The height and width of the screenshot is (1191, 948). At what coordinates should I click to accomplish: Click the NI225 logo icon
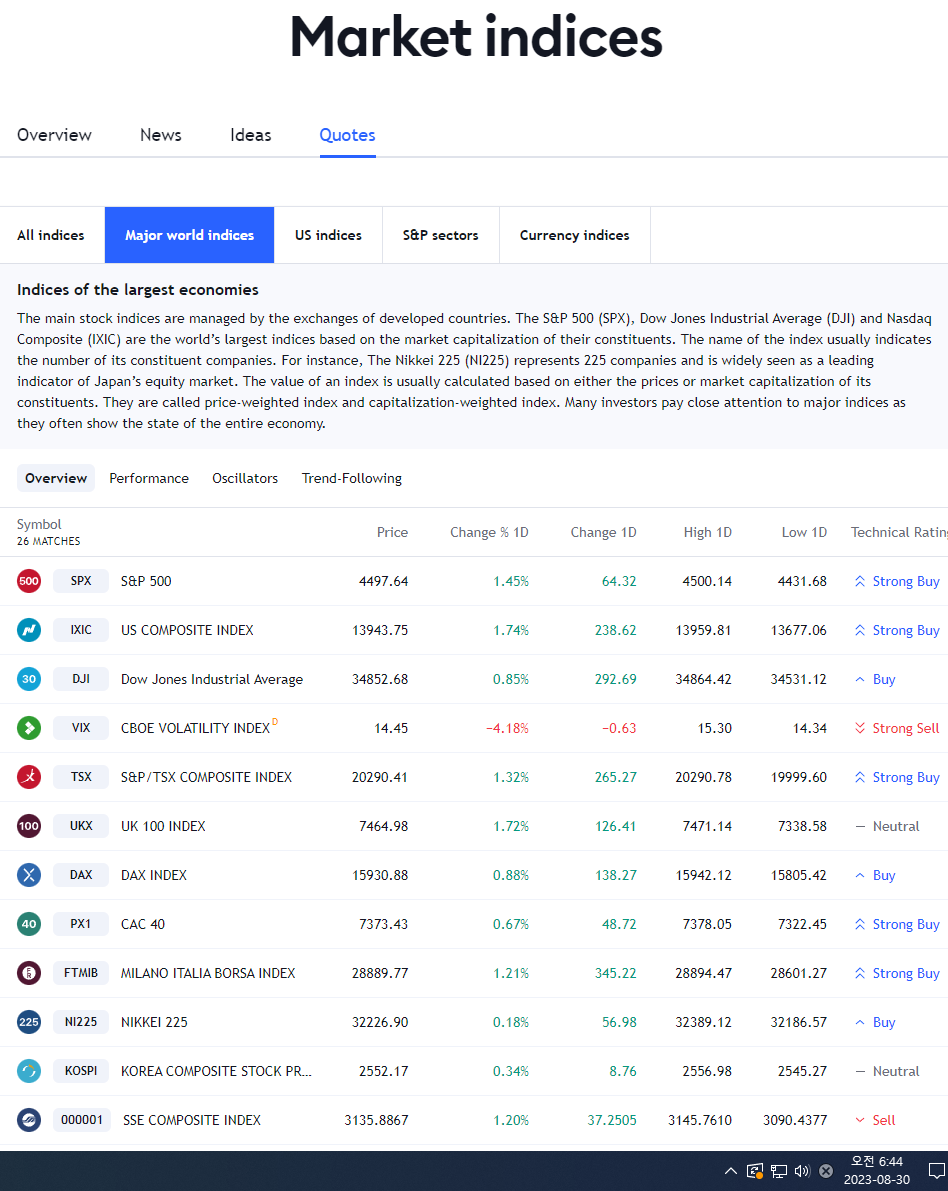pos(29,1022)
